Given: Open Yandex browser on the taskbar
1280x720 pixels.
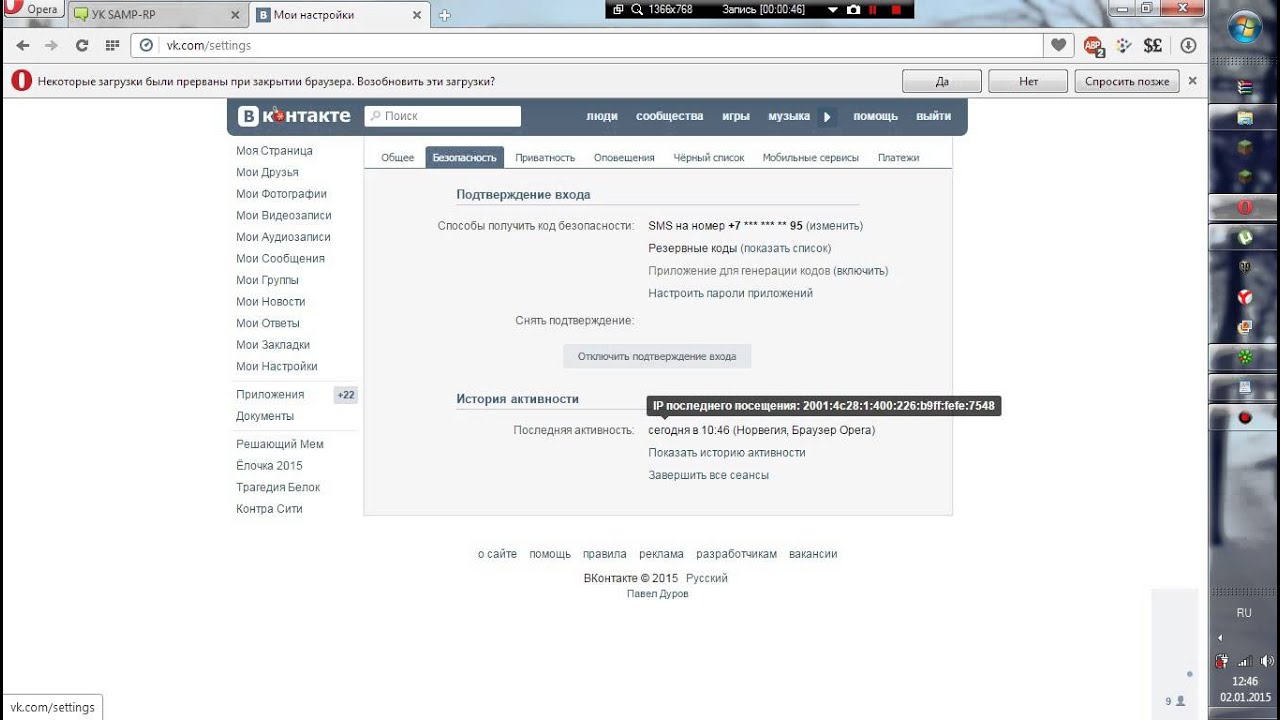Looking at the screenshot, I should [1244, 297].
